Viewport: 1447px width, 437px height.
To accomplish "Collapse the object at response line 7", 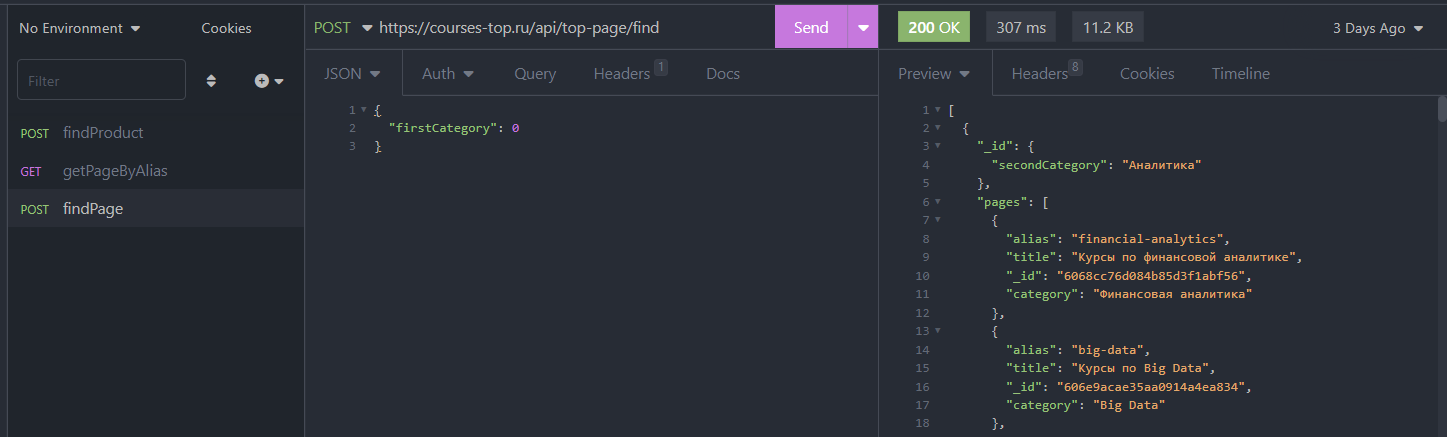I will point(937,220).
